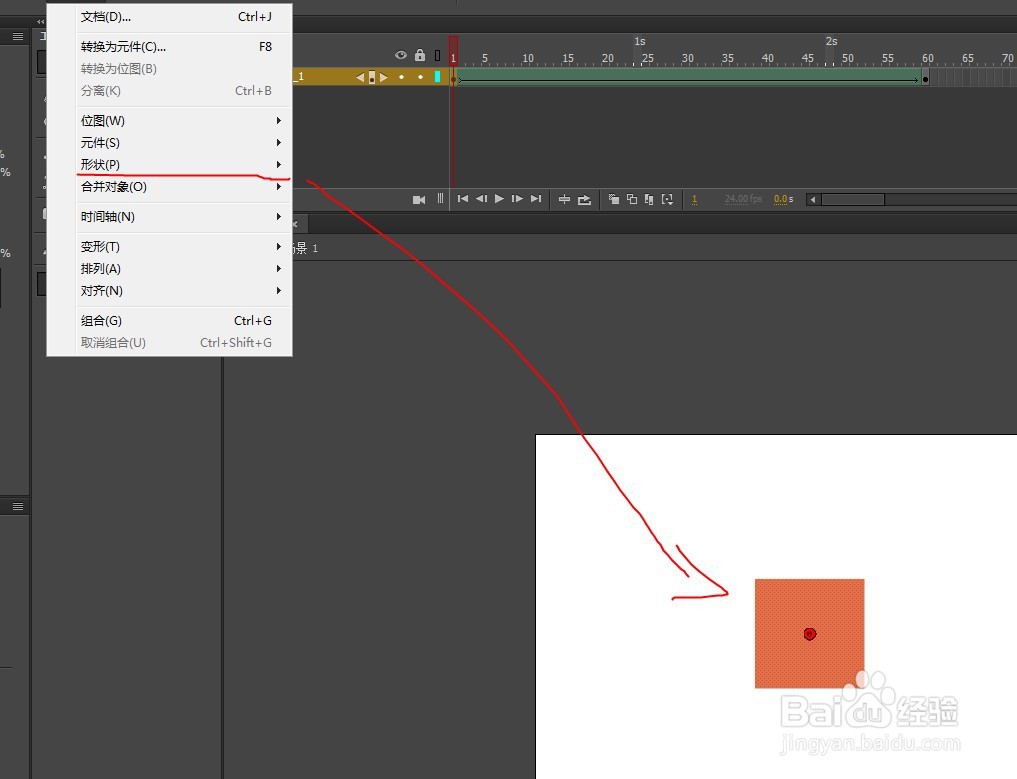The height and width of the screenshot is (779, 1017).
Task: Select the end keyframe at frame 59
Action: pyautogui.click(x=926, y=79)
